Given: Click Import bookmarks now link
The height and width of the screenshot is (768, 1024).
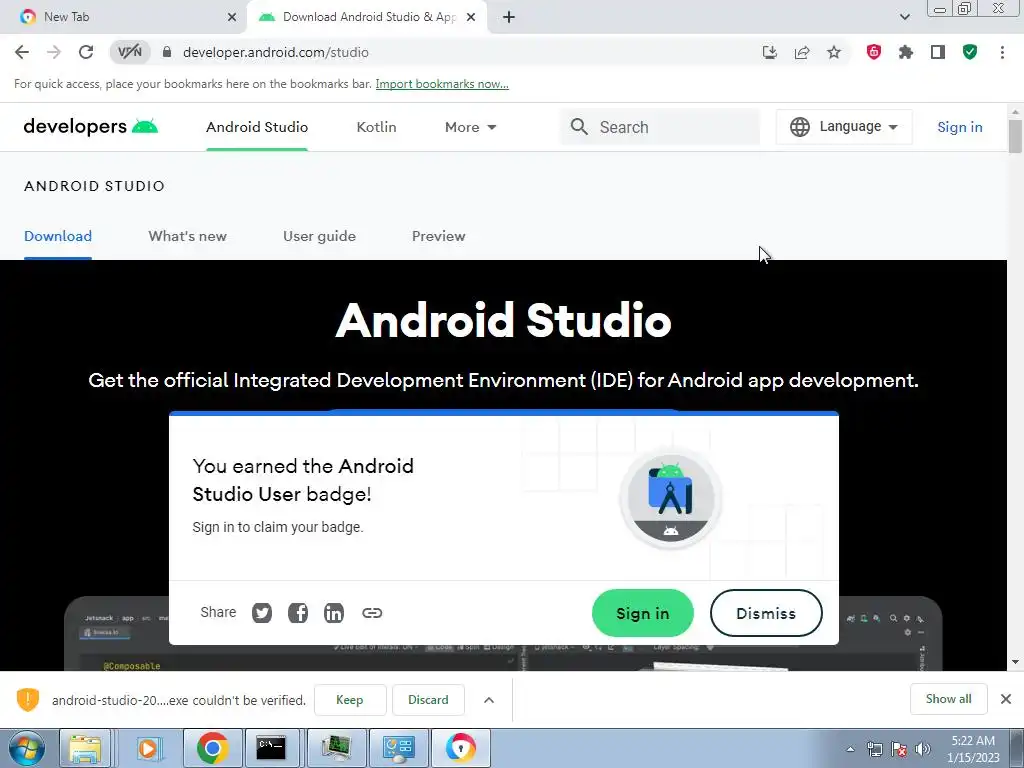Looking at the screenshot, I should (441, 84).
